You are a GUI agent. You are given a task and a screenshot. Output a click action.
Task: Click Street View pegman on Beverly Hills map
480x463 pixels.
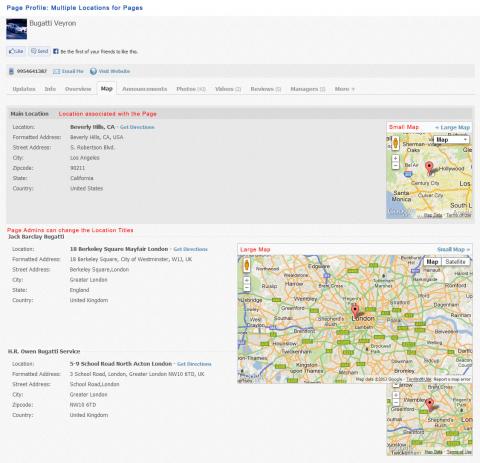(395, 143)
